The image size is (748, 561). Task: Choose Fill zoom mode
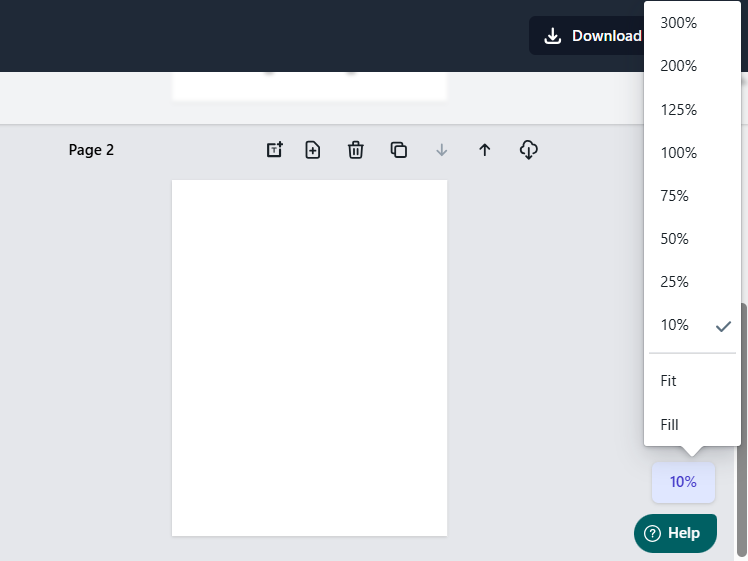pyautogui.click(x=692, y=424)
